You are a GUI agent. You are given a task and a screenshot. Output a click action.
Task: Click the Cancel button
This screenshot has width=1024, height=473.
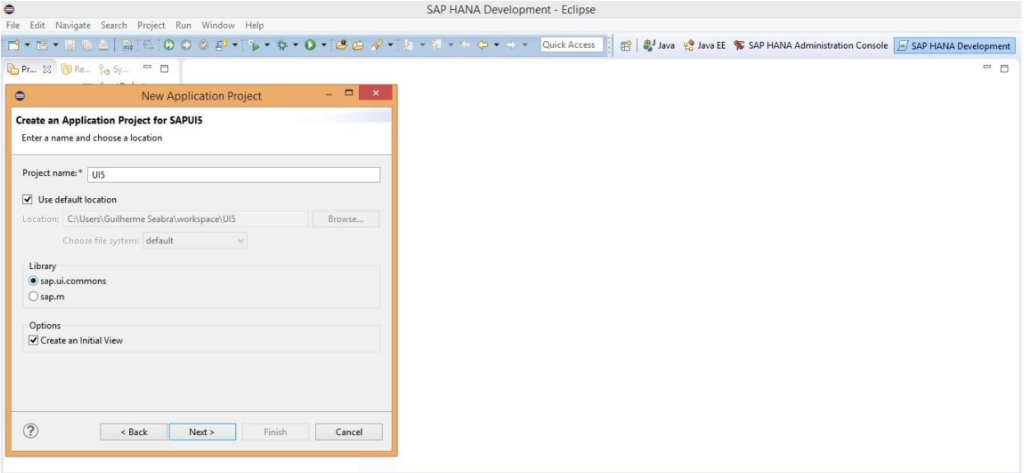tap(348, 432)
